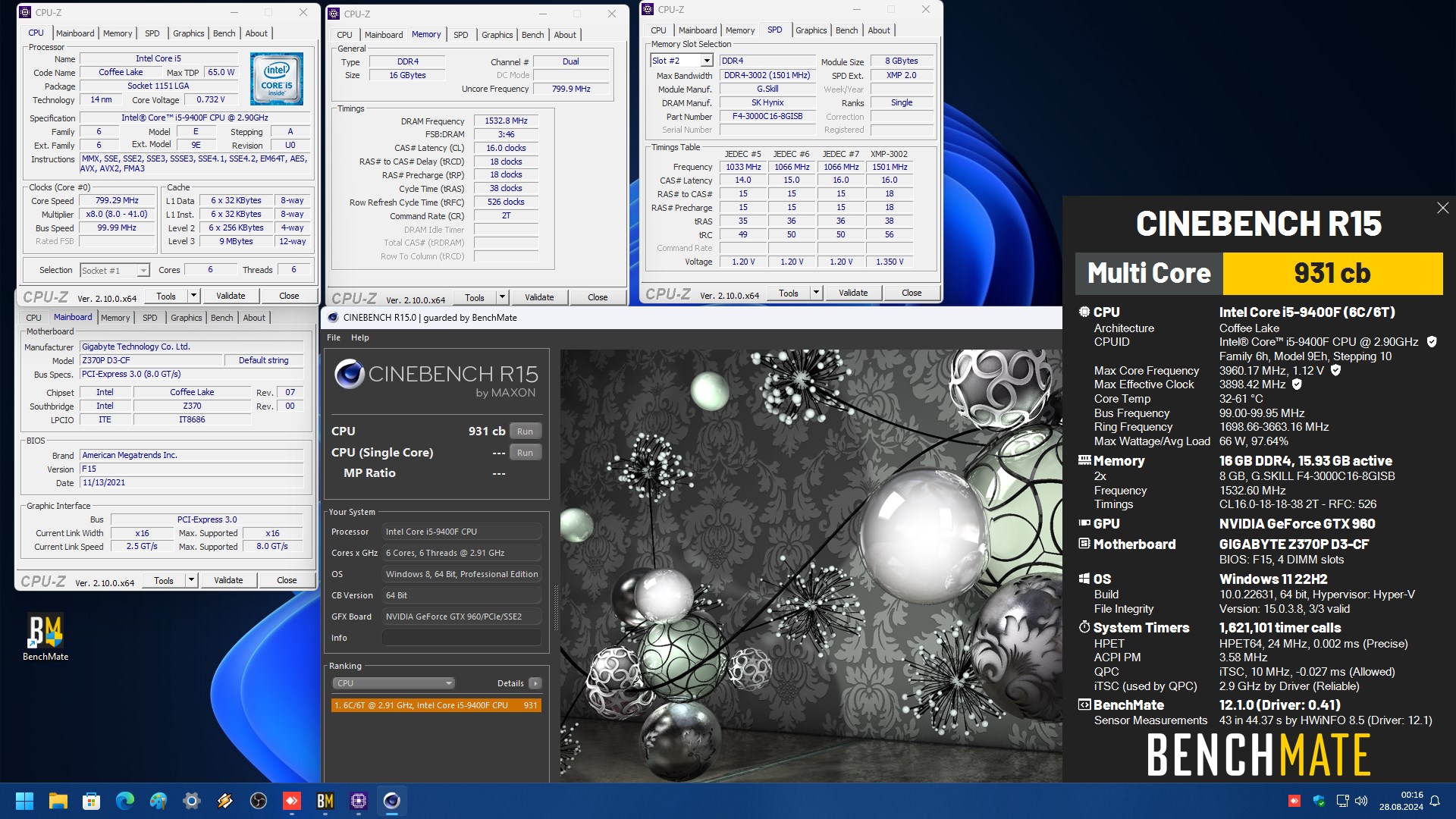Click the Windows Start button in taskbar
Image resolution: width=1456 pixels, height=819 pixels.
coord(24,801)
